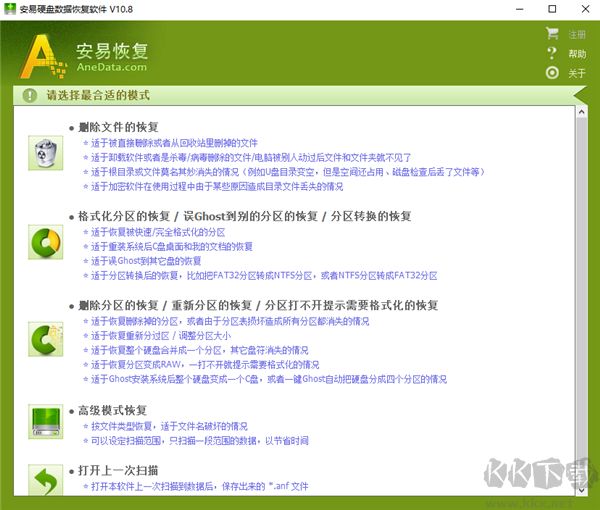600x510 pixels.
Task: Click the shopping cart register icon
Action: [x=552, y=34]
